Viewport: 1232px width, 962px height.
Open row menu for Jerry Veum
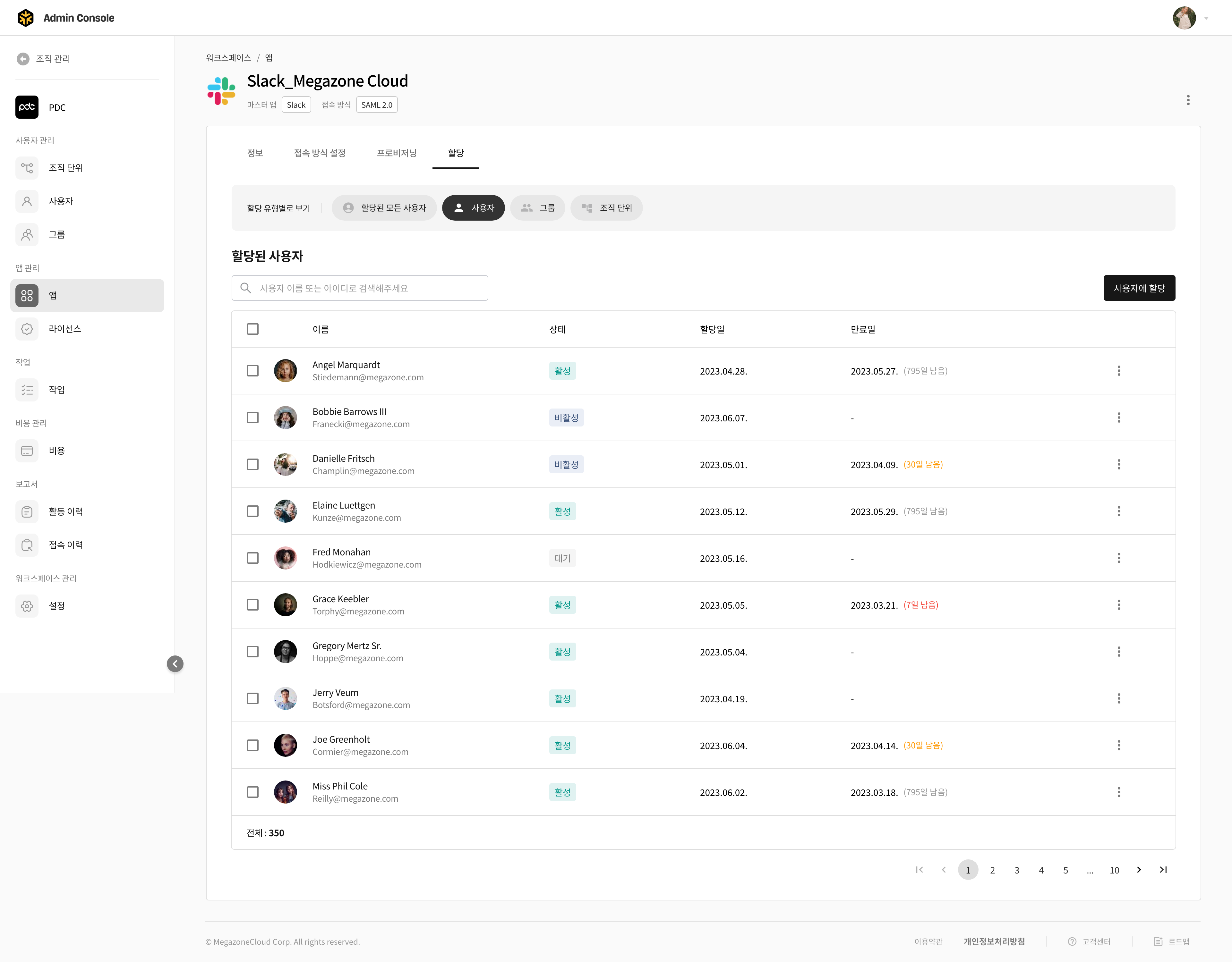pos(1119,699)
